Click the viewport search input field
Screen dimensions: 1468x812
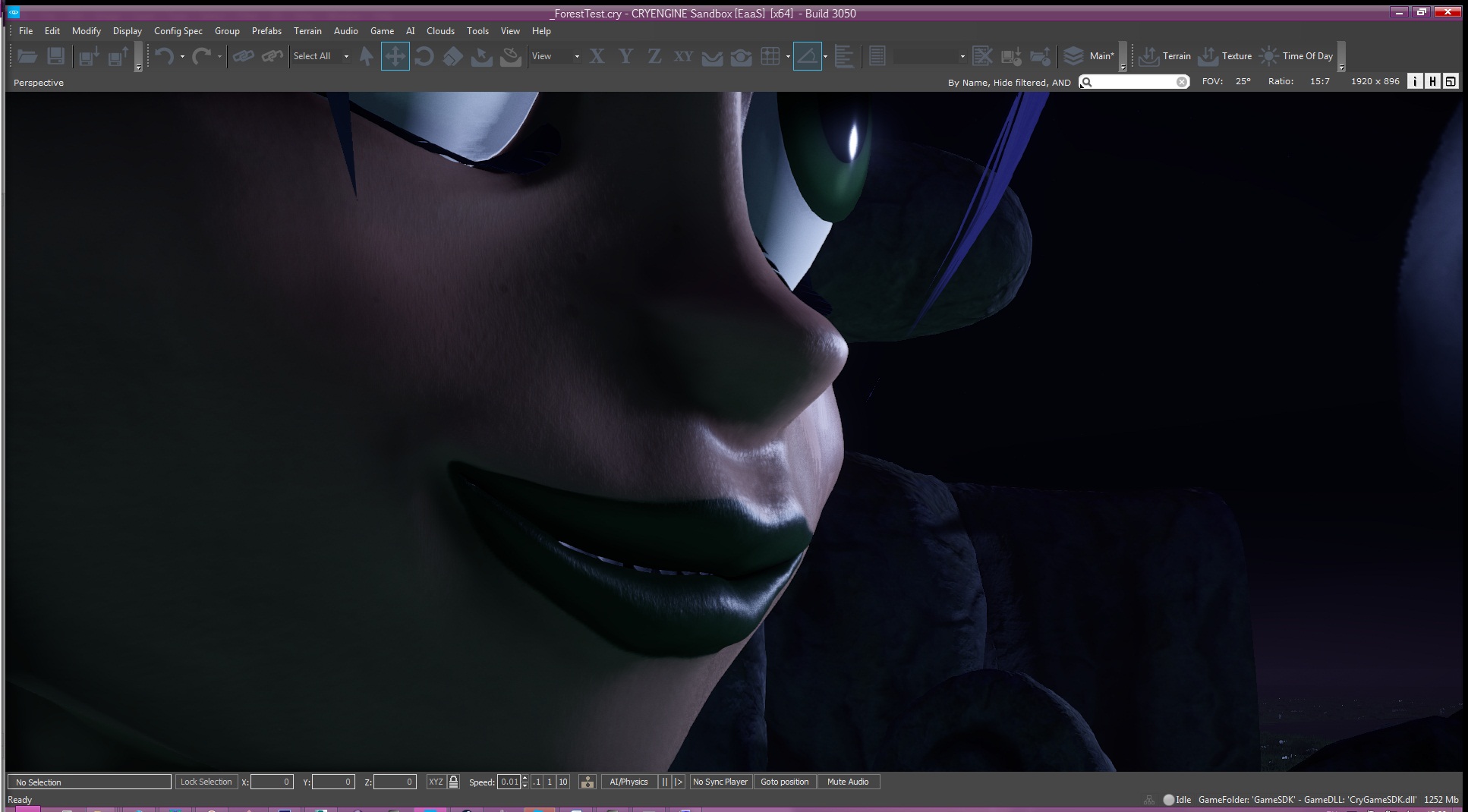pyautogui.click(x=1135, y=82)
